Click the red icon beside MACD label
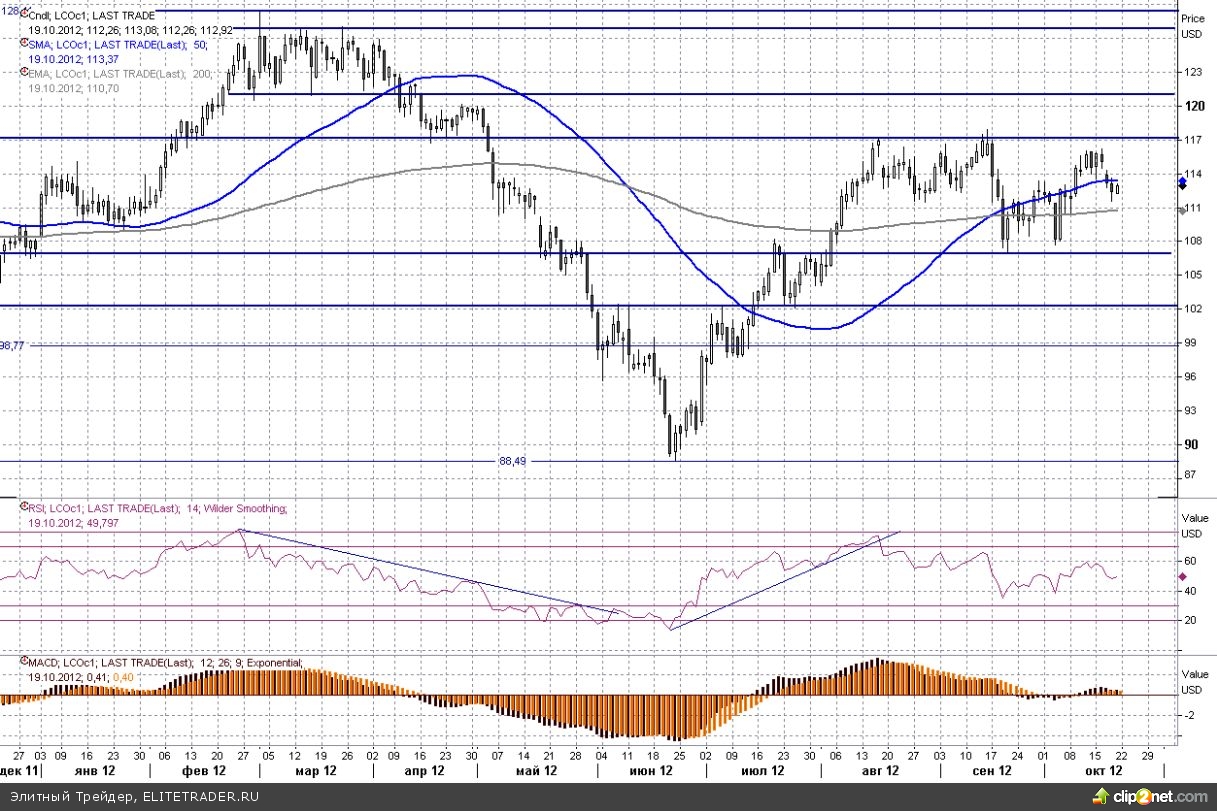Image resolution: width=1217 pixels, height=811 pixels. (x=23, y=662)
